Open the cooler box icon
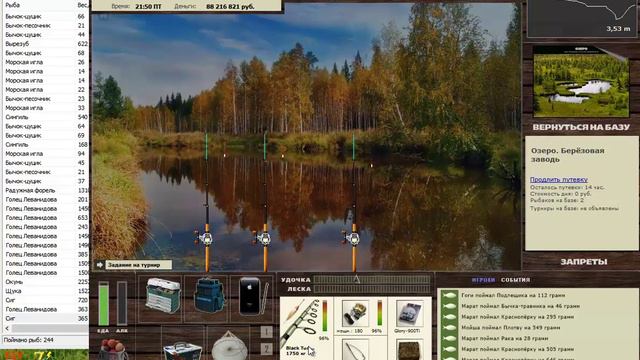The height and width of the screenshot is (360, 640). (182, 351)
